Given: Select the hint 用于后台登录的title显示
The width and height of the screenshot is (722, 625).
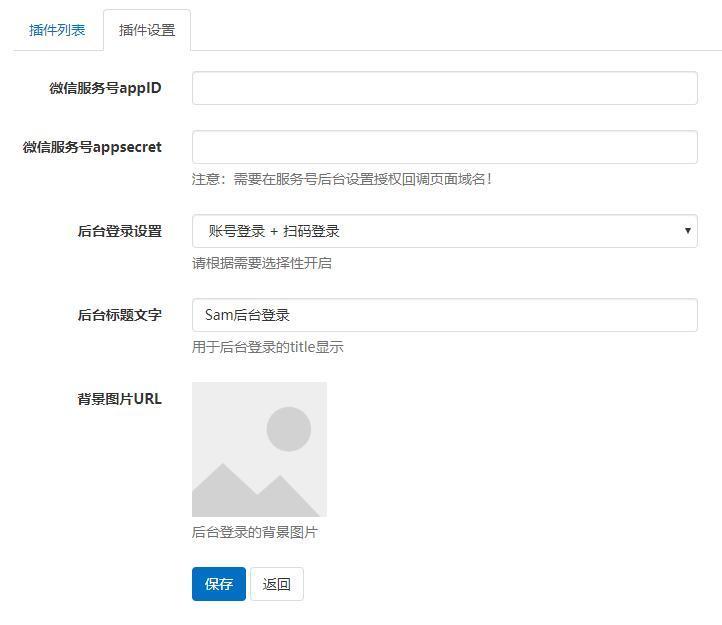Looking at the screenshot, I should coord(268,347).
